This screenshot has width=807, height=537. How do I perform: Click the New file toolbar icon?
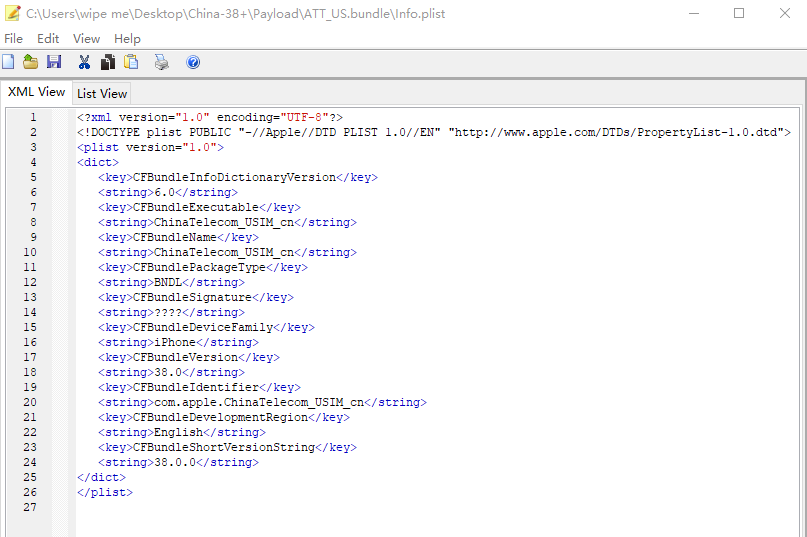click(8, 62)
